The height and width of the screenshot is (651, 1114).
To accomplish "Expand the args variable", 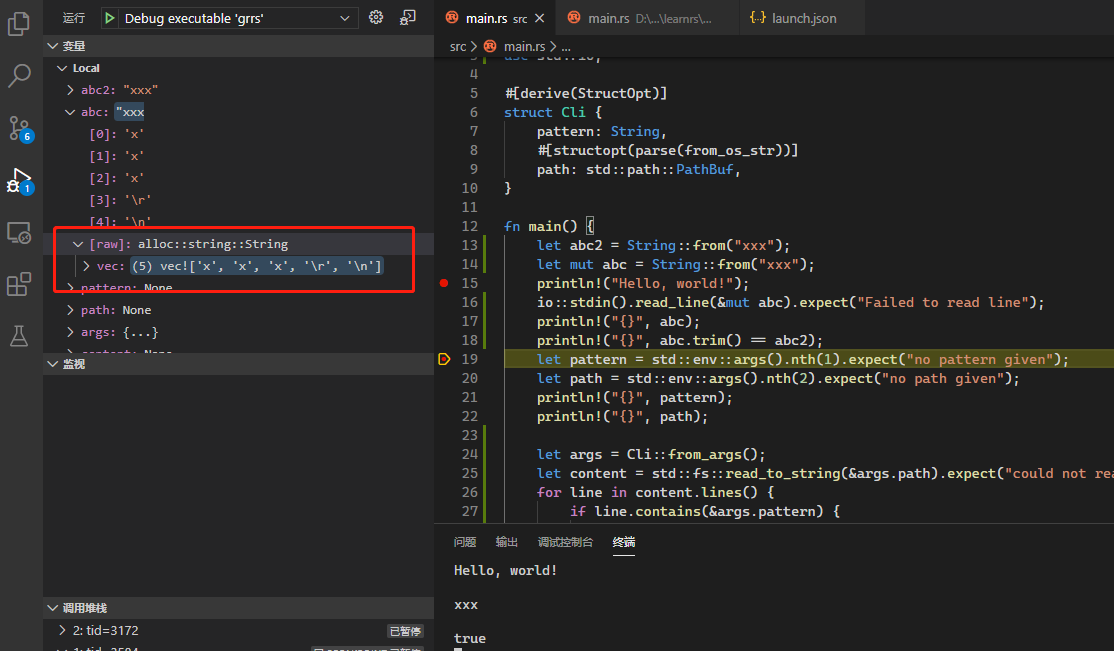I will click(x=70, y=332).
